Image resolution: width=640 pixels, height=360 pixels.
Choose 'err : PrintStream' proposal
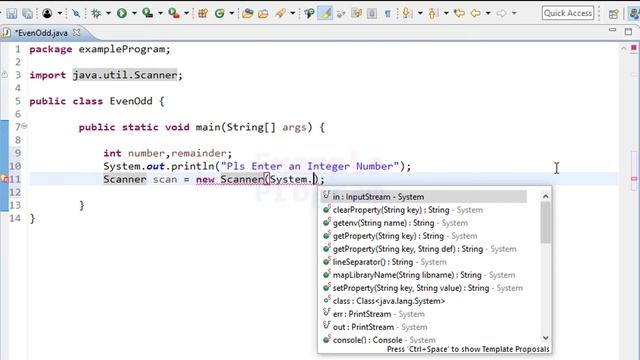pos(423,314)
